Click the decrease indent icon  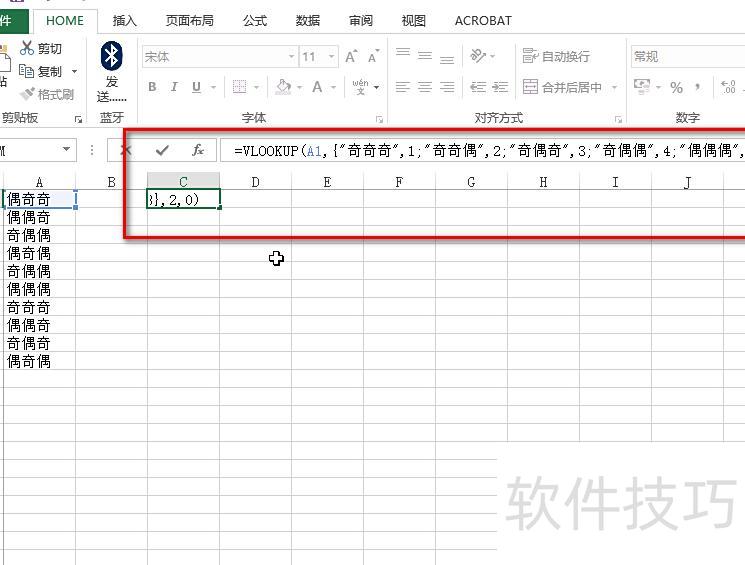pyautogui.click(x=478, y=87)
